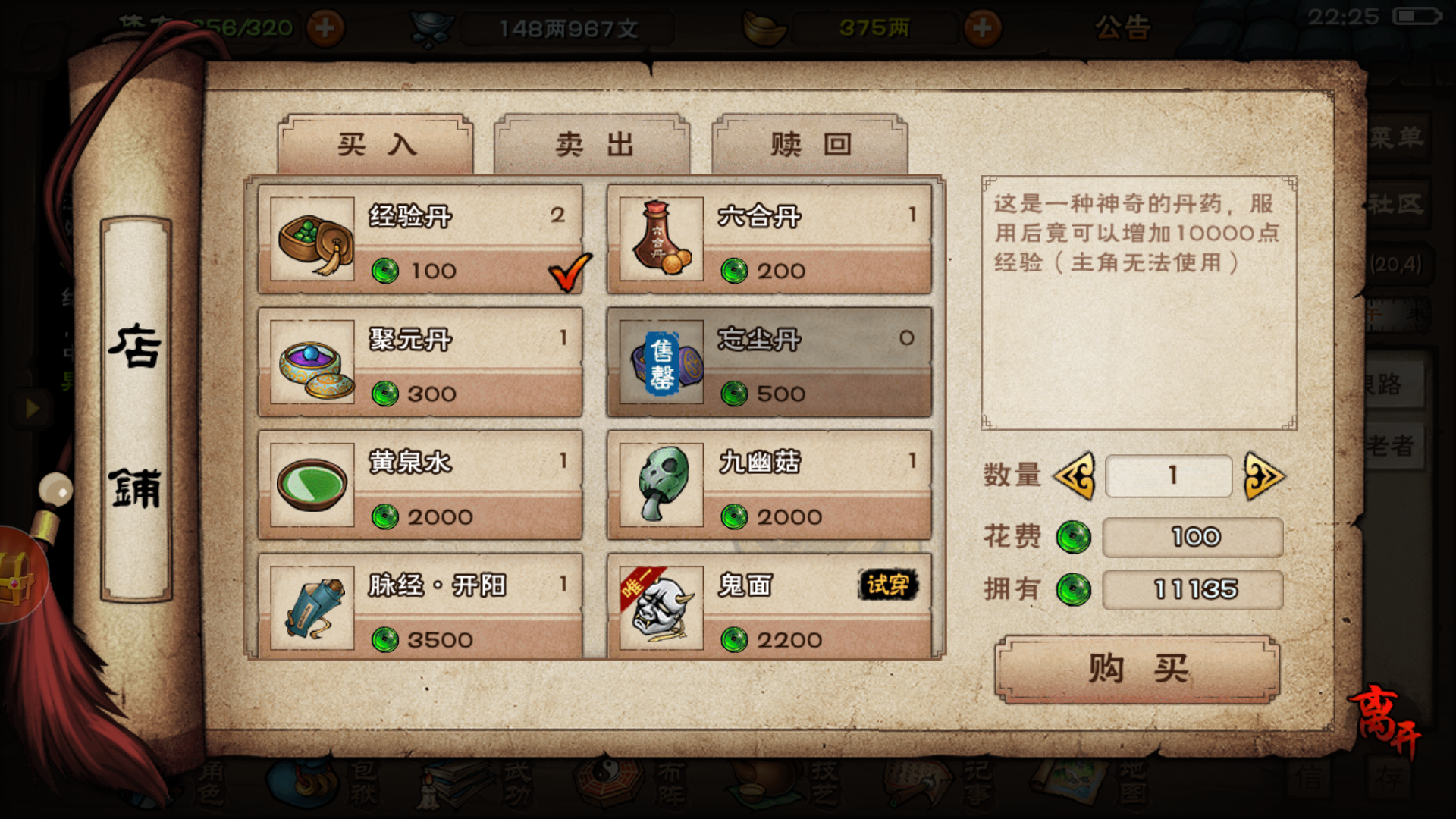Switch to the 买入 buy tab
Screen dimensions: 1456x819
375,144
